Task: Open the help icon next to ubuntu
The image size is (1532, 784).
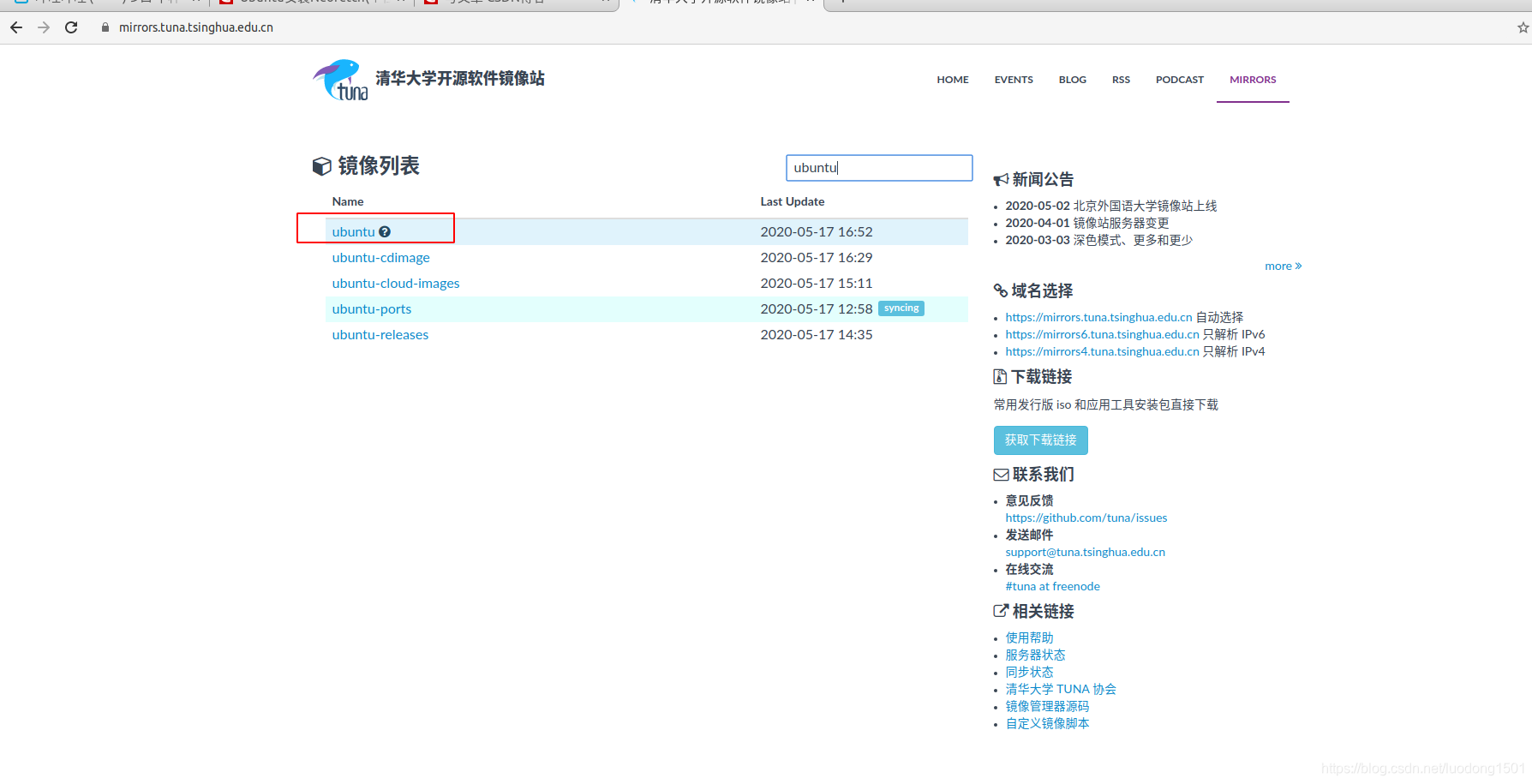Action: point(385,231)
